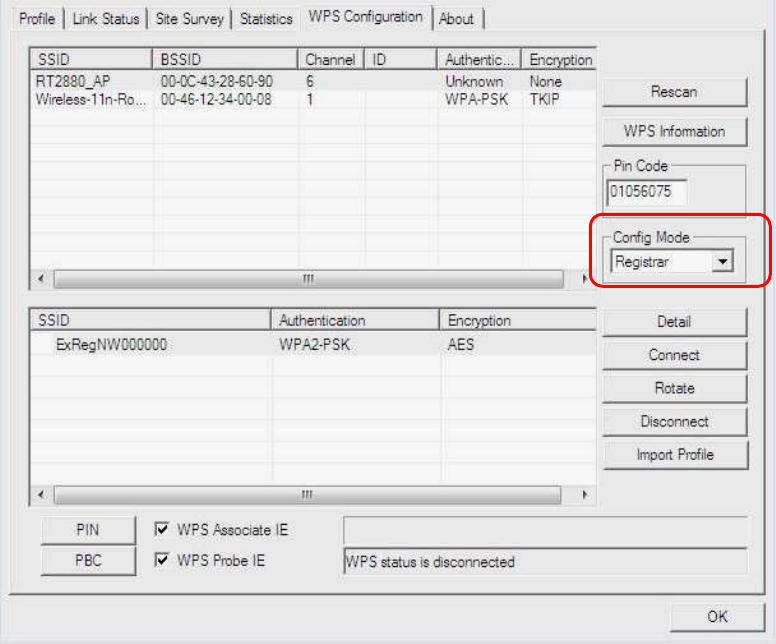Start WPS with the PBC button
This screenshot has height=644, width=776.
pos(88,560)
